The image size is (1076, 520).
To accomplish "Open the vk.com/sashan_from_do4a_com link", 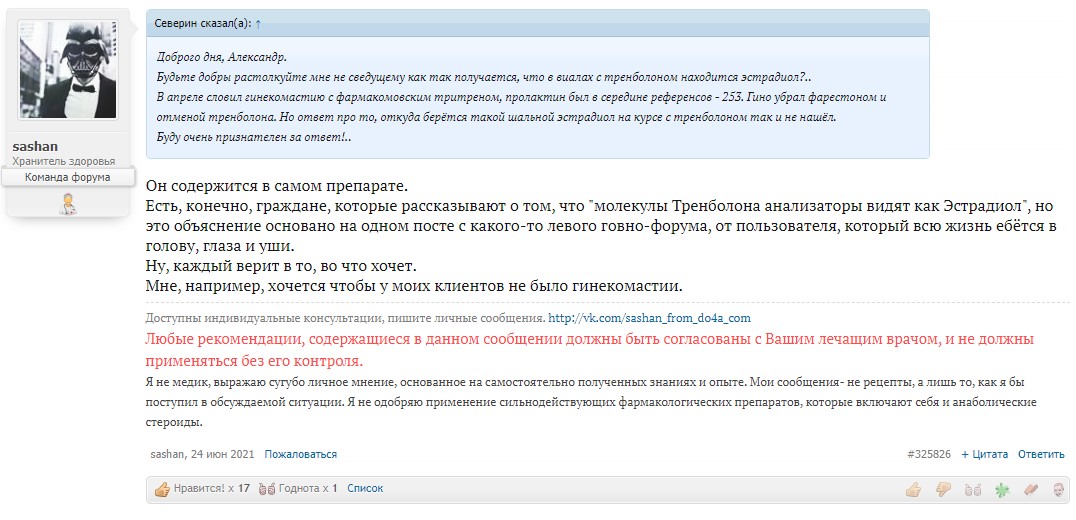I will (649, 318).
